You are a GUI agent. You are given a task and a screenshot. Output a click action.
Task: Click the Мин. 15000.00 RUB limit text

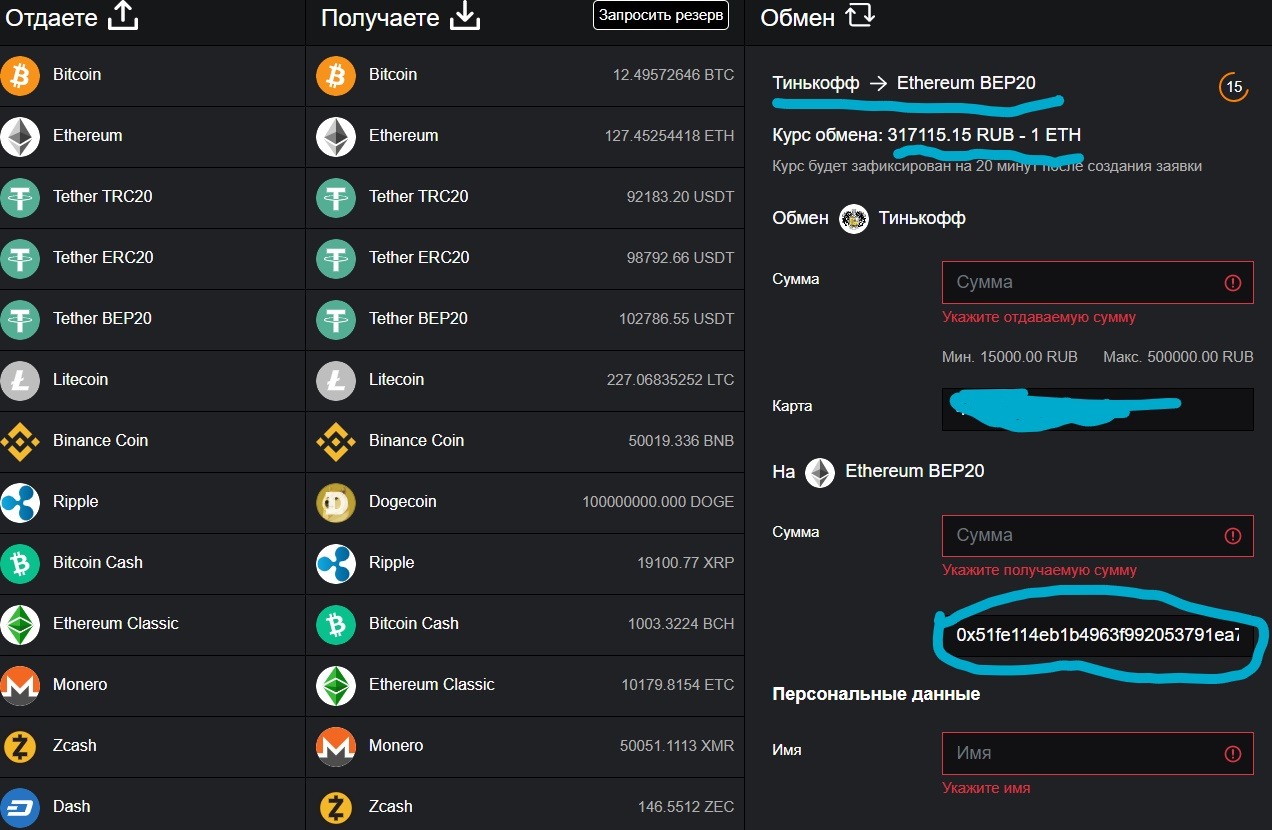(x=1010, y=357)
